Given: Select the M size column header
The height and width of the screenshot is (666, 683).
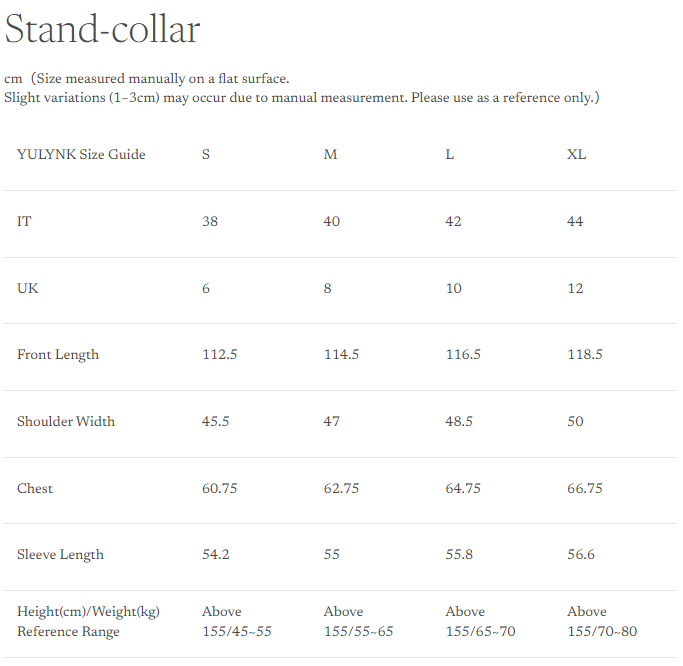Looking at the screenshot, I should click(x=330, y=154).
